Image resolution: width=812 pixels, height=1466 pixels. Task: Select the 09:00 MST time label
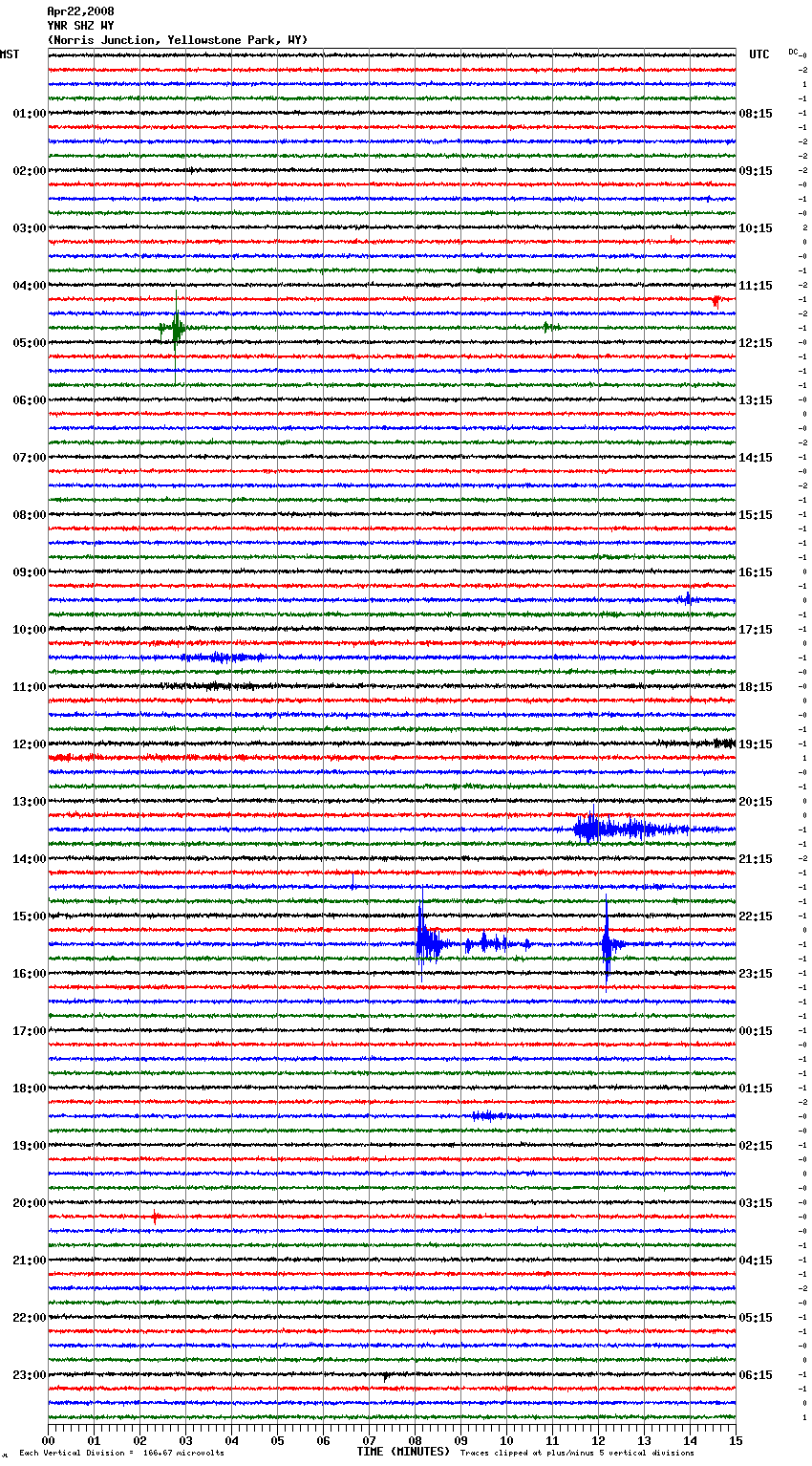[x=29, y=572]
